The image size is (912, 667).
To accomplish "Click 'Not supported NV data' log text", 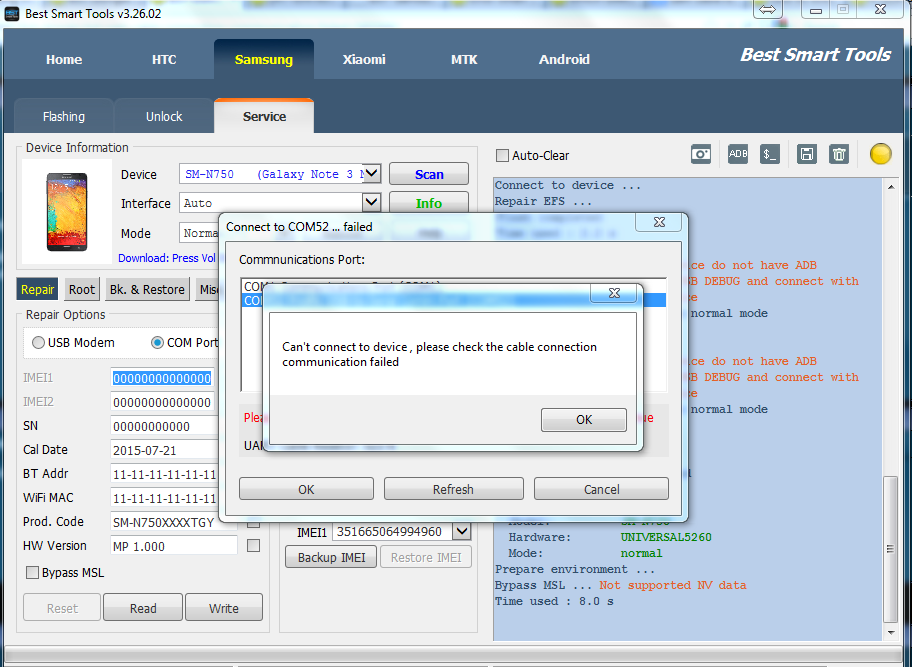I will coord(673,585).
